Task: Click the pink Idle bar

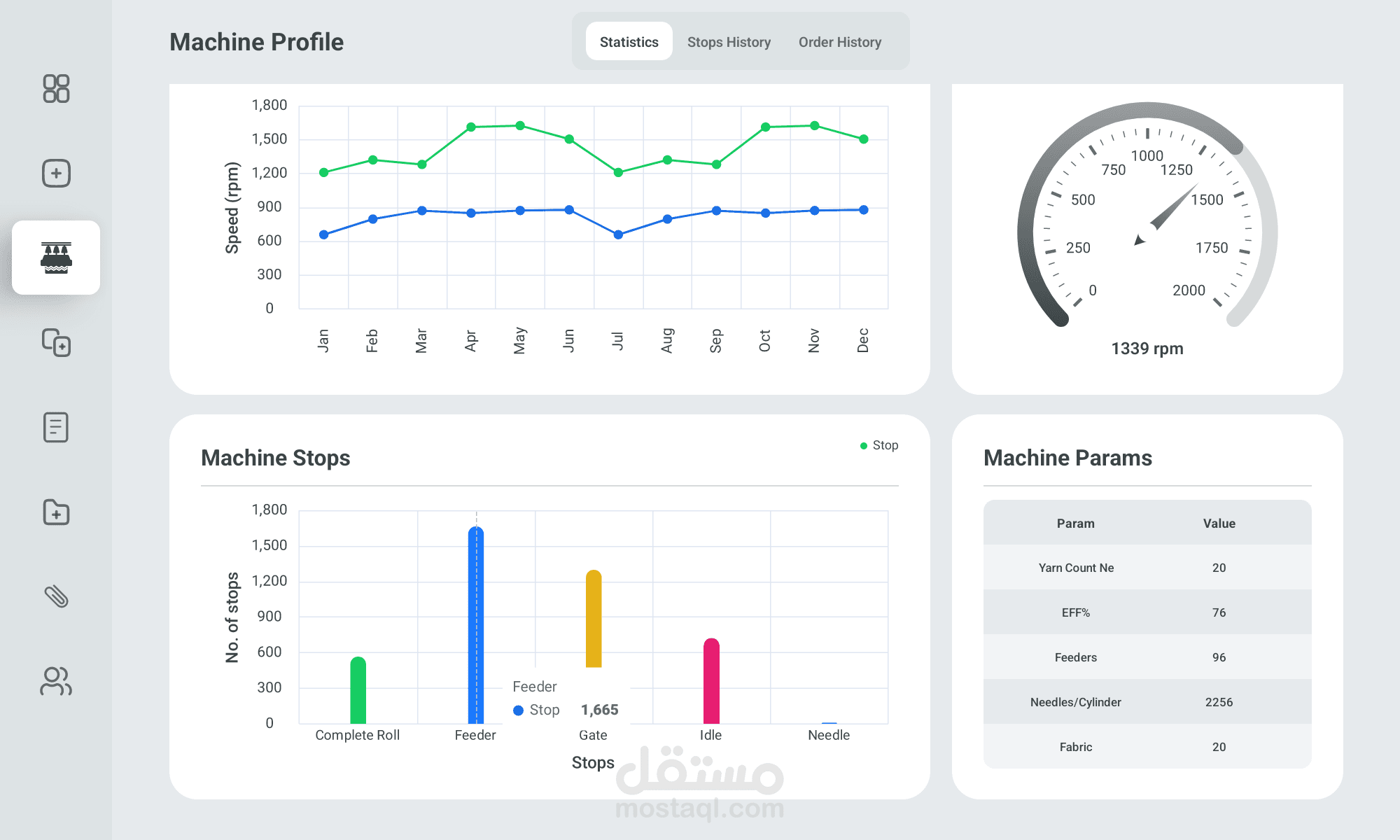Action: (711, 682)
